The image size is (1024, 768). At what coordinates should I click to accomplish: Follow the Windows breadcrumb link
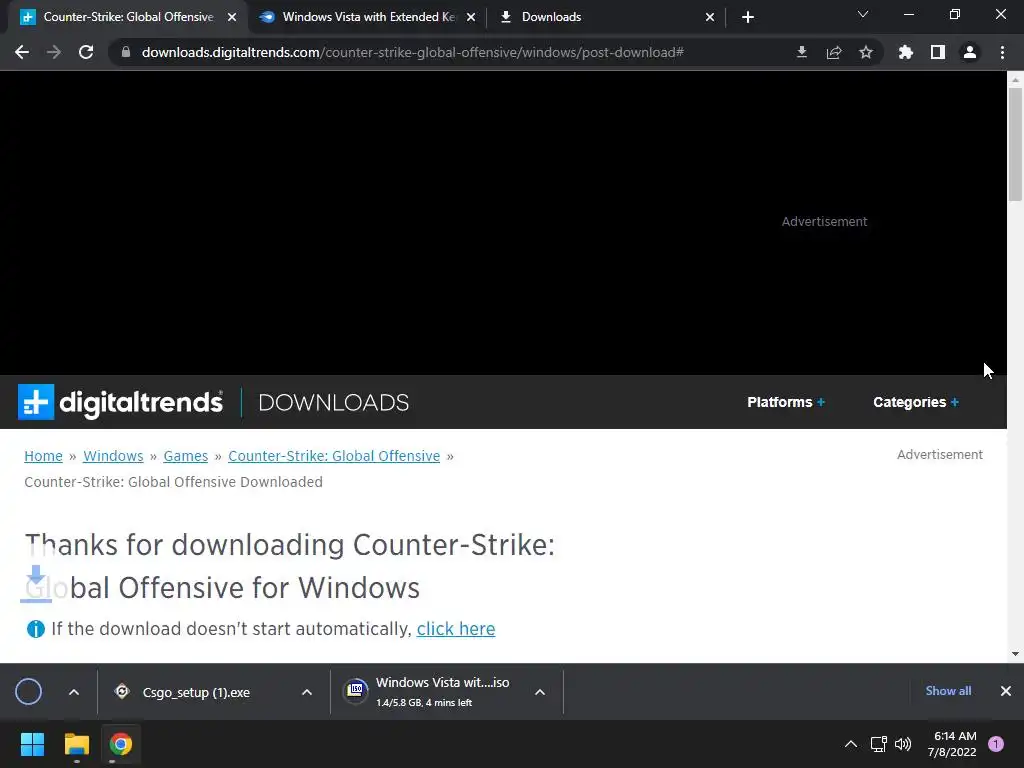pyautogui.click(x=113, y=456)
